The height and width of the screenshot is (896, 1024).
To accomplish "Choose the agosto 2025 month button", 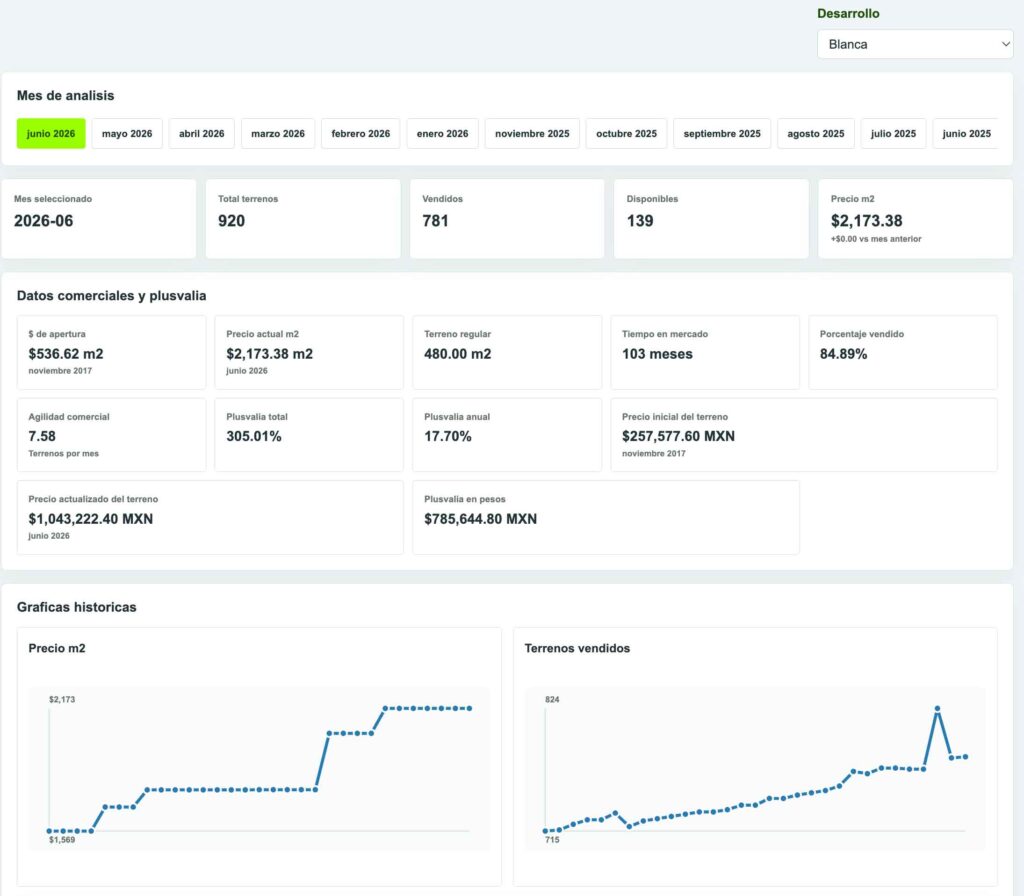I will pos(815,133).
